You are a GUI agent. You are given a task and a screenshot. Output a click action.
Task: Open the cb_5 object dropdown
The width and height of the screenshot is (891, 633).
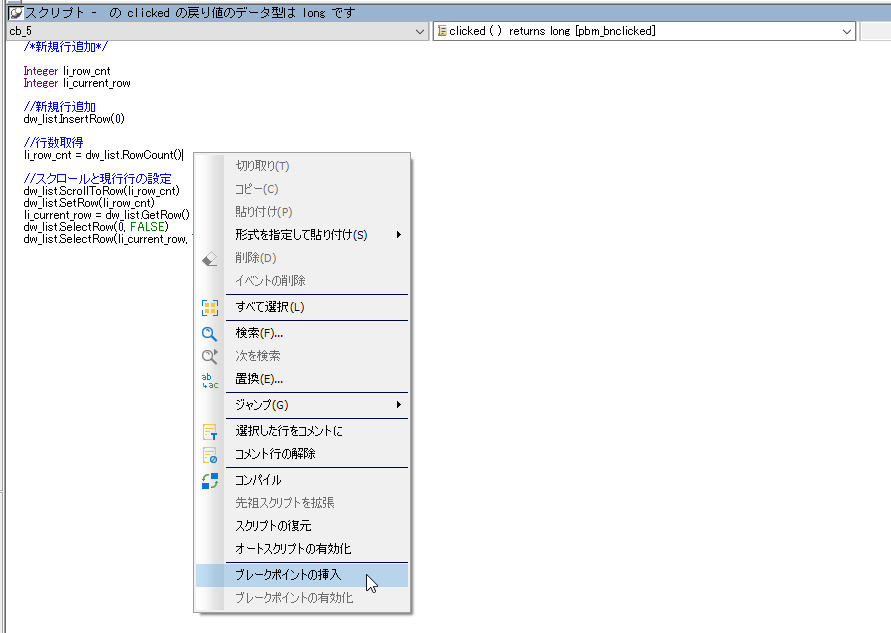pyautogui.click(x=421, y=32)
